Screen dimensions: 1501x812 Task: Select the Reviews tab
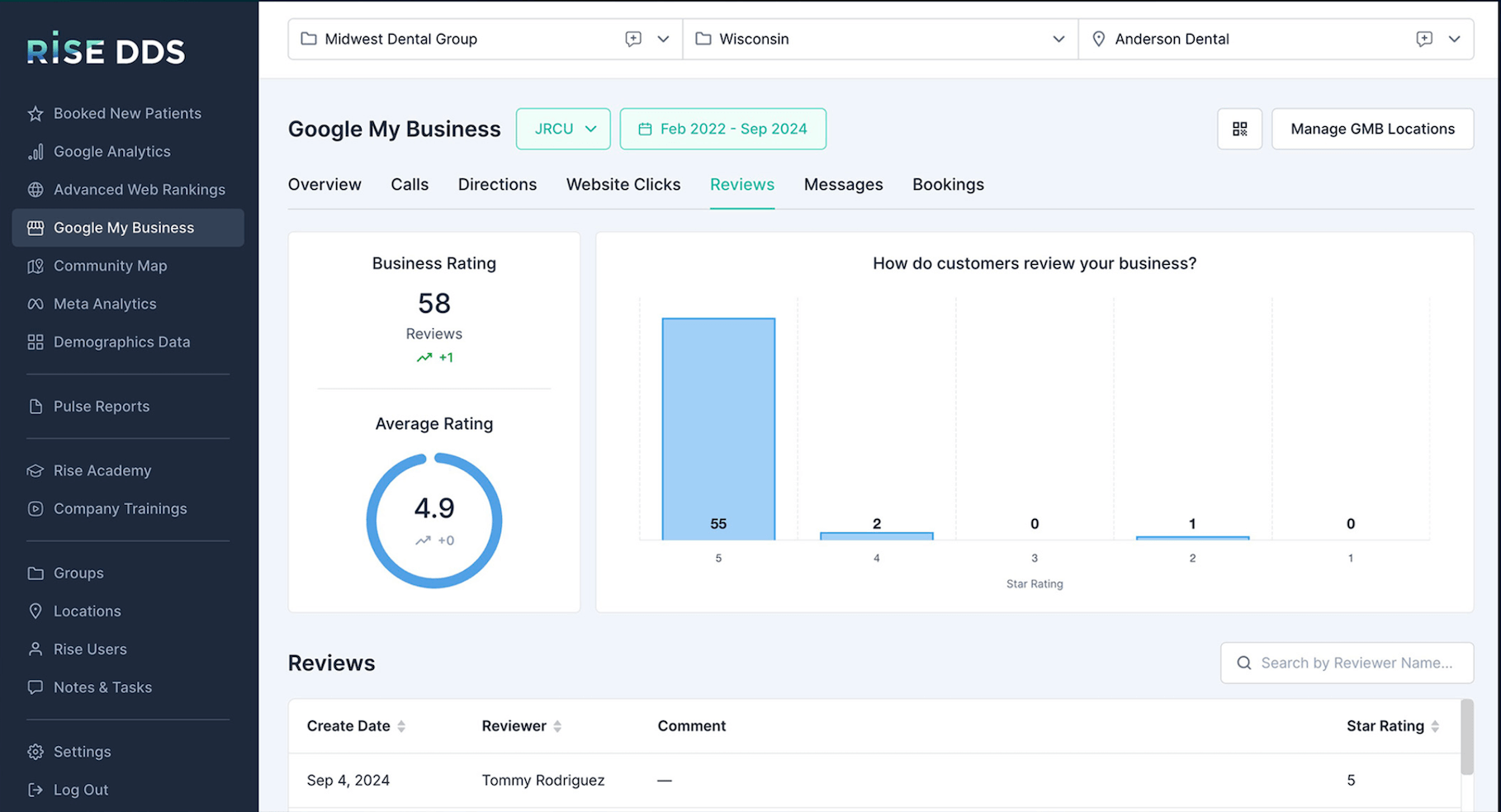(742, 185)
